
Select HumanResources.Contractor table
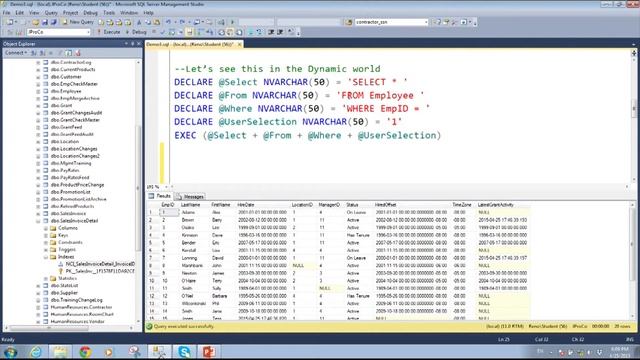click(81, 307)
